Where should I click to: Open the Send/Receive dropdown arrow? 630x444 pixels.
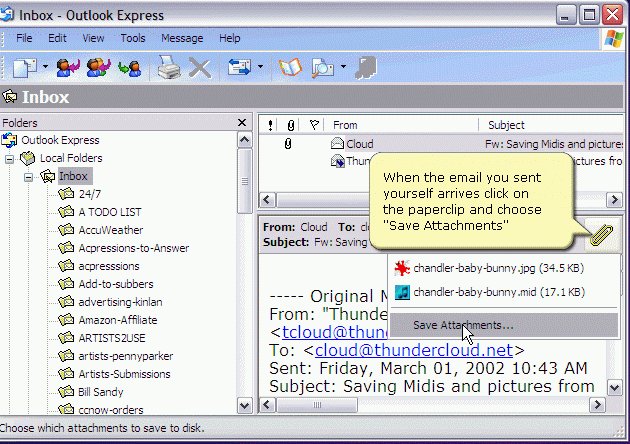(260, 67)
